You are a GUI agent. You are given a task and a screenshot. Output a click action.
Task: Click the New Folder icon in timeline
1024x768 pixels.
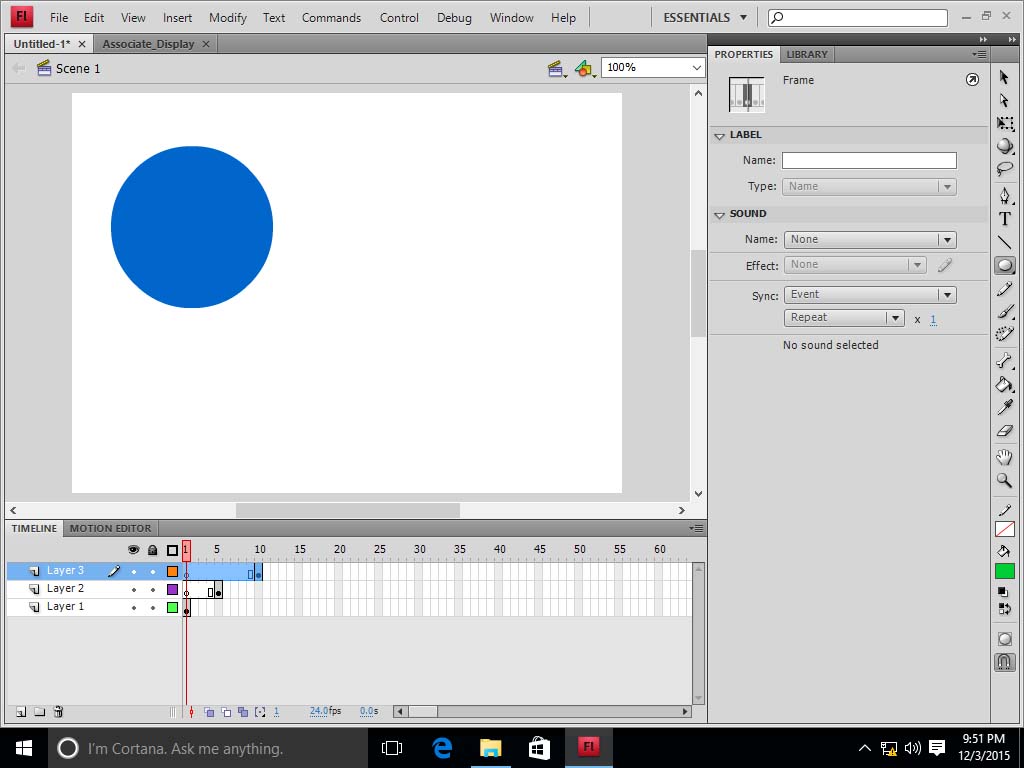pos(39,712)
